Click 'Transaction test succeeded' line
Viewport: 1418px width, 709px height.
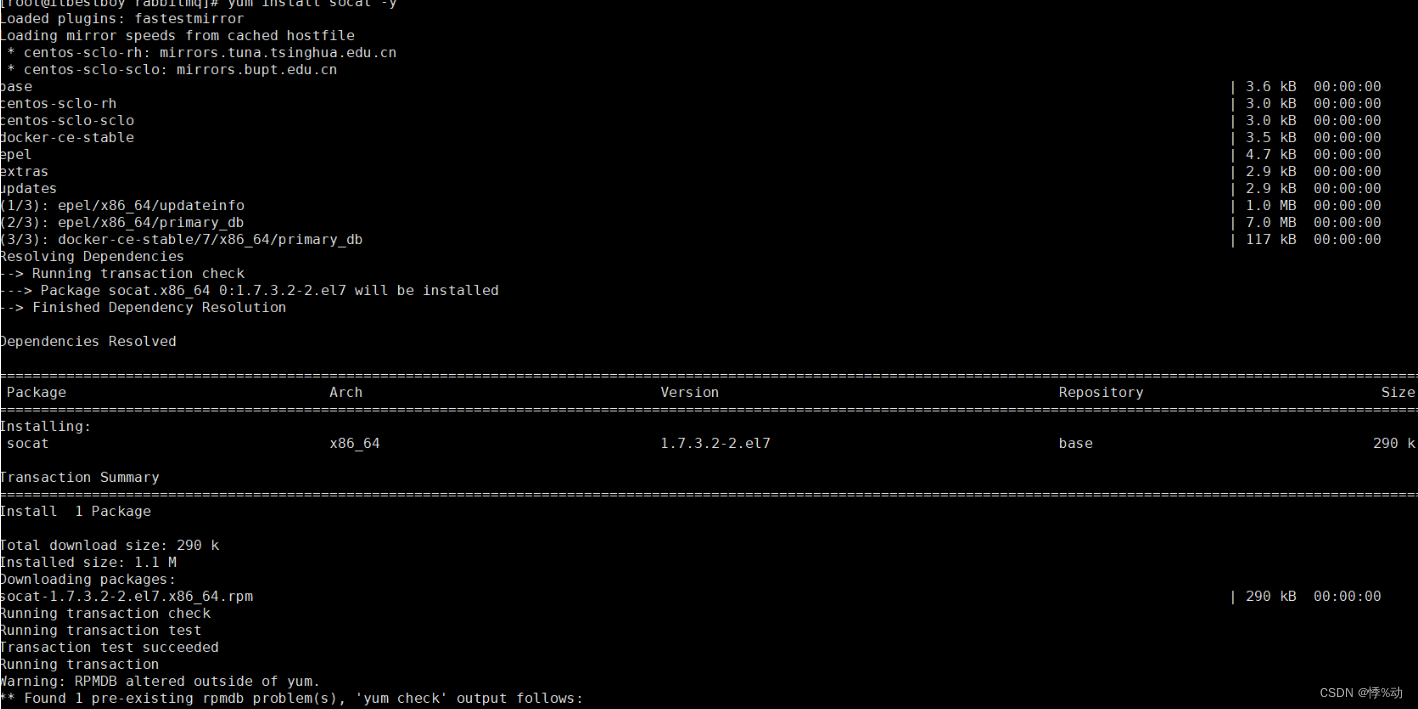click(x=109, y=647)
